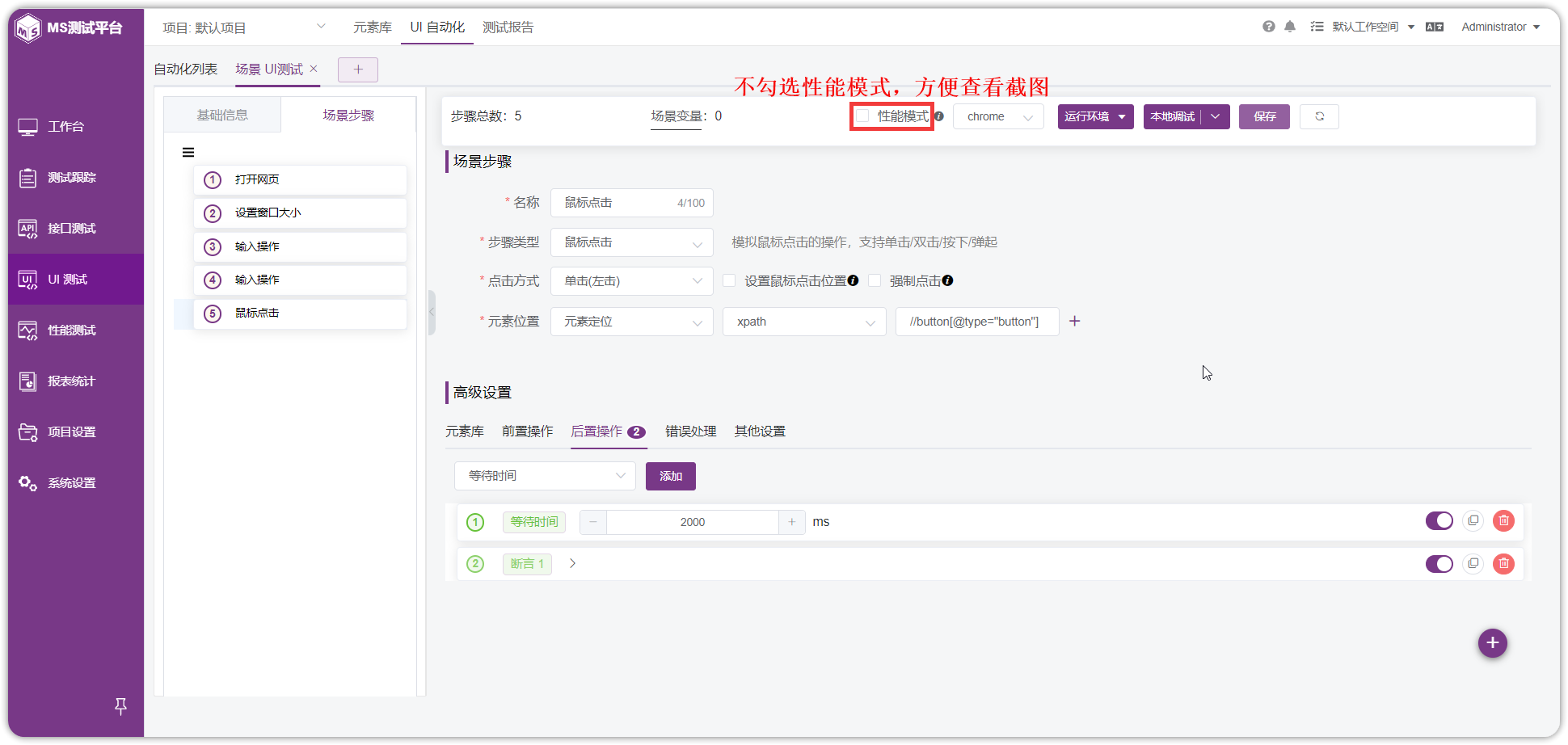The width and height of the screenshot is (1568, 745).
Task: Open the xpath locator type dropdown
Action: [x=805, y=322]
